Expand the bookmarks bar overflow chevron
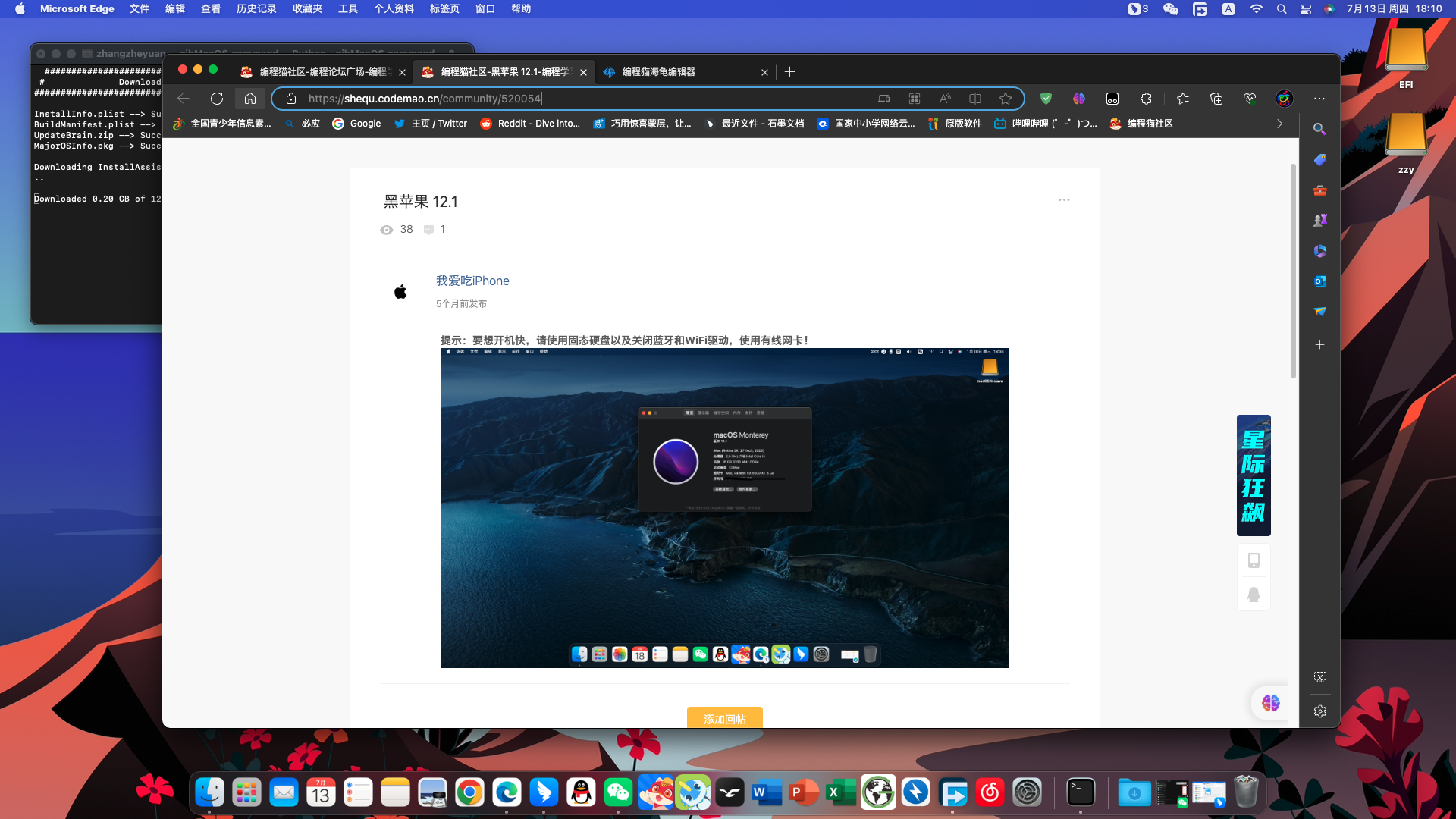This screenshot has width=1456, height=819. [1280, 124]
